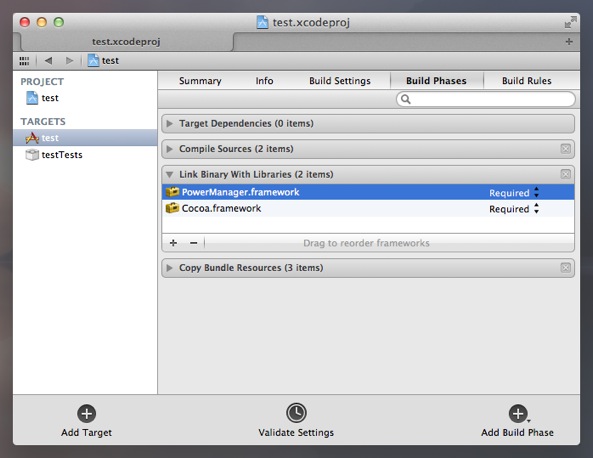Click the build phases search field
The width and height of the screenshot is (593, 458).
(x=486, y=99)
